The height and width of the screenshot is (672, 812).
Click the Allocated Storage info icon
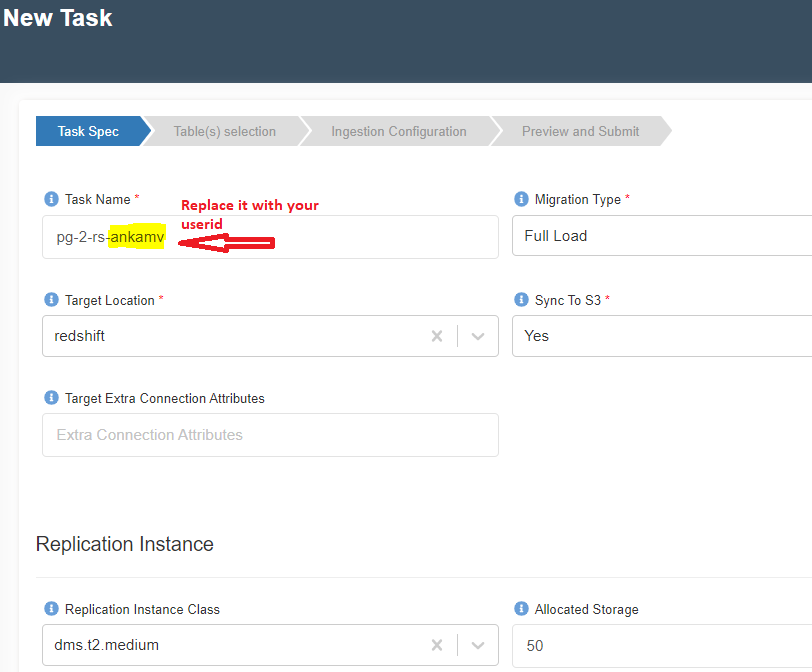tap(521, 608)
